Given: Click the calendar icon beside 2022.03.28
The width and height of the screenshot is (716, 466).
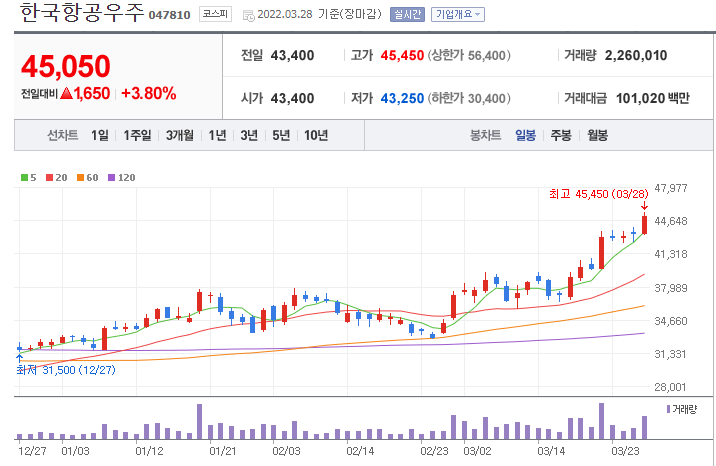Looking at the screenshot, I should (249, 16).
